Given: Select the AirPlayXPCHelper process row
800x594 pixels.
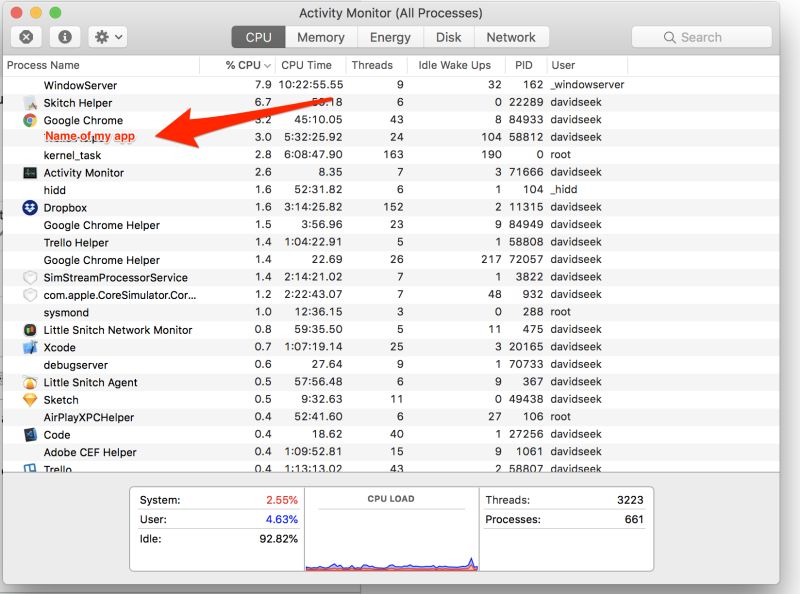Looking at the screenshot, I should [x=391, y=417].
